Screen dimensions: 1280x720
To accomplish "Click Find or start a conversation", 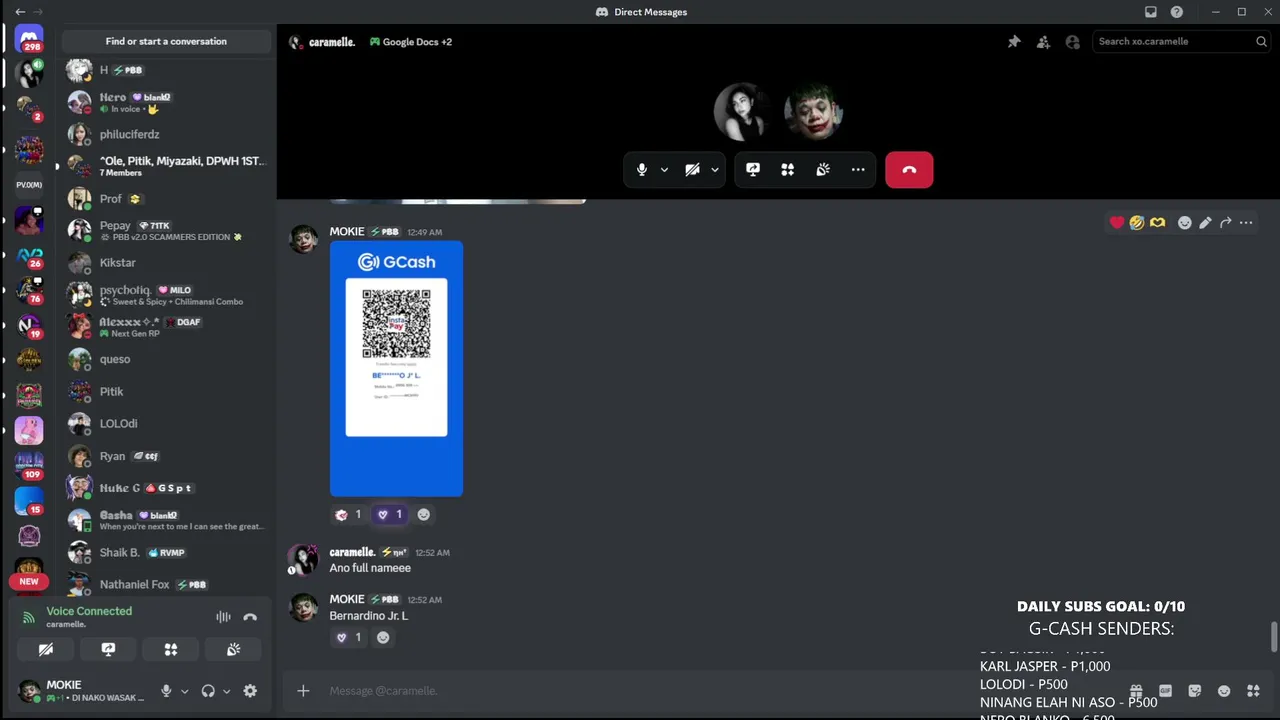I will point(166,41).
